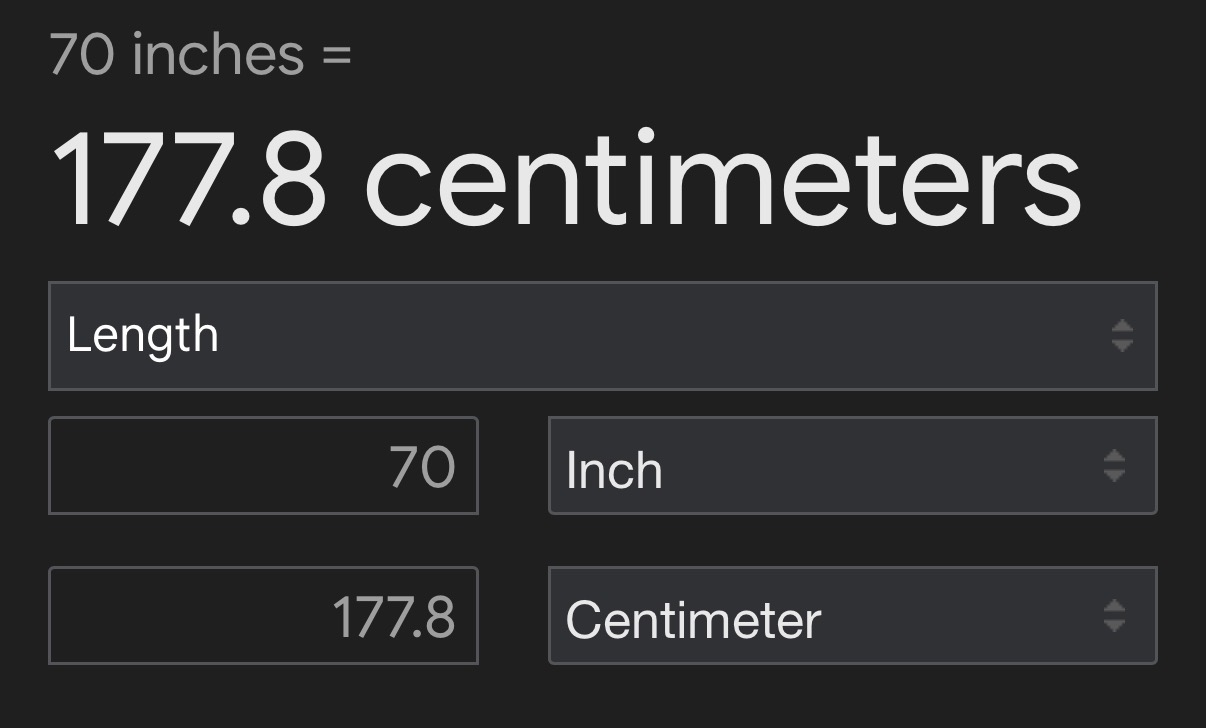Click the "70 inches =" heading text
Viewport: 1206px width, 728px height.
(200, 54)
